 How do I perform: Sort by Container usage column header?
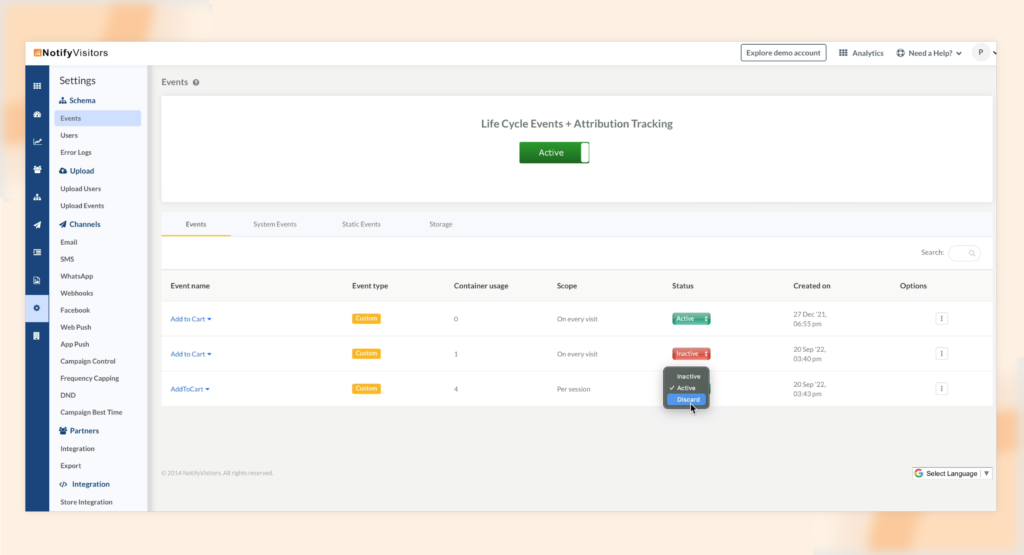tap(481, 286)
